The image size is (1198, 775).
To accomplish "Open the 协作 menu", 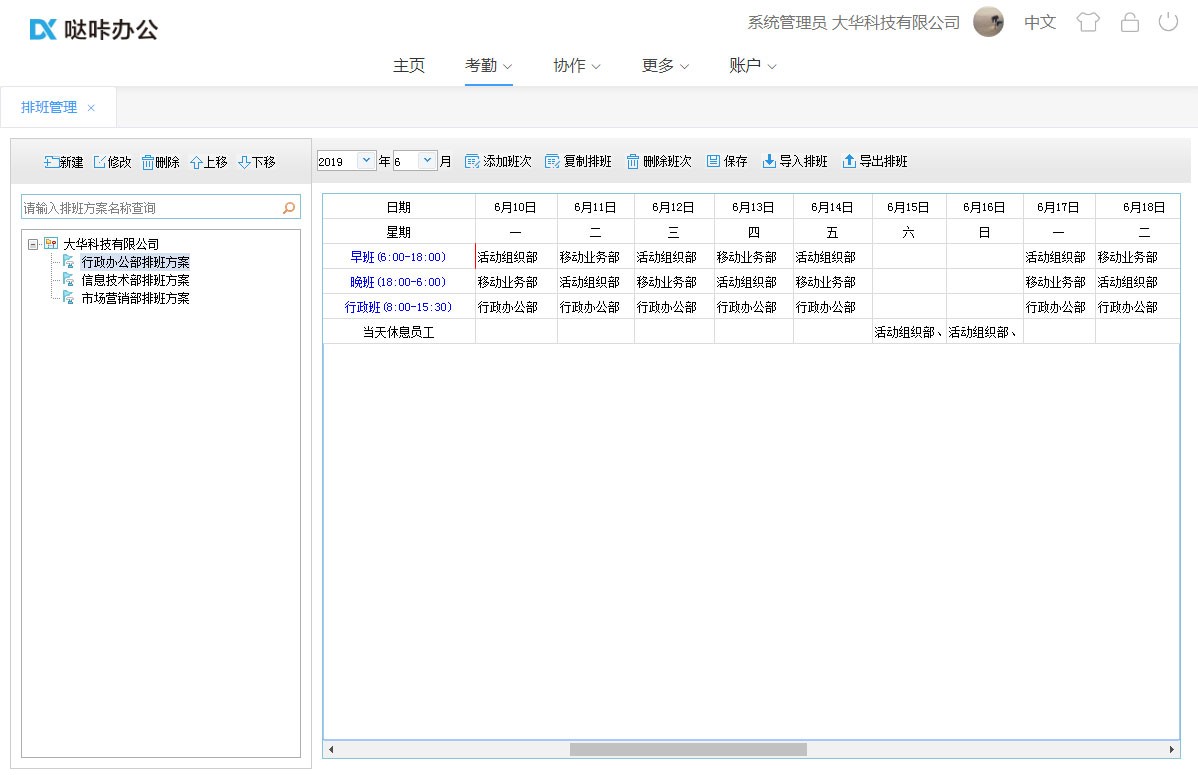I will (x=576, y=65).
